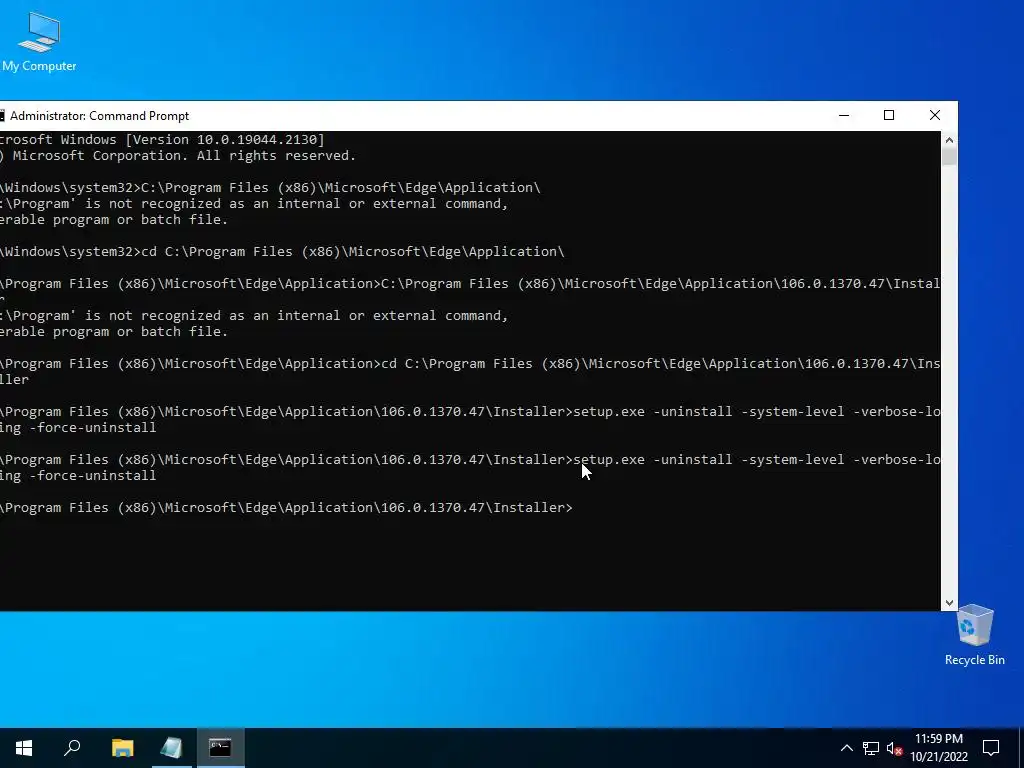Click the Command Prompt scrollbar thumb

click(x=950, y=157)
